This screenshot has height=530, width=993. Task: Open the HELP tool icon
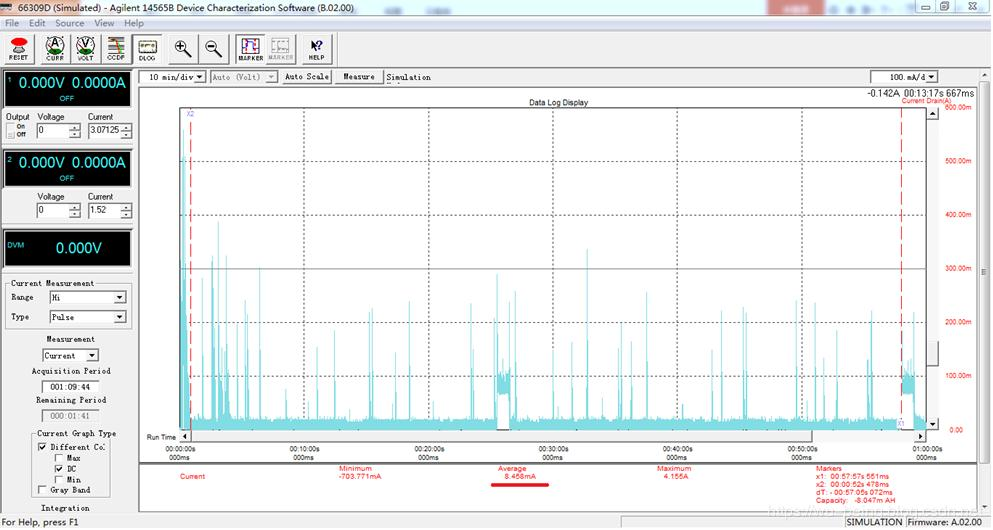tap(317, 48)
